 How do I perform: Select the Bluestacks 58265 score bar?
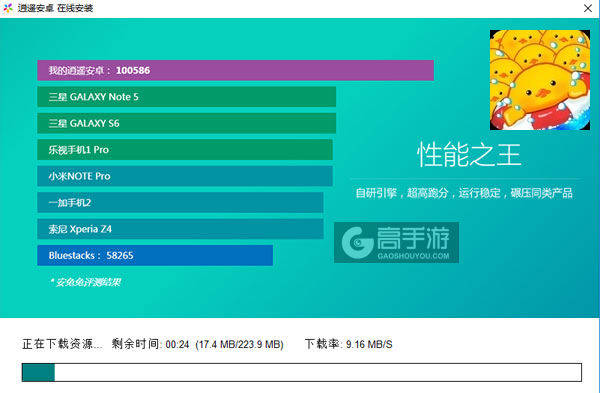point(155,255)
